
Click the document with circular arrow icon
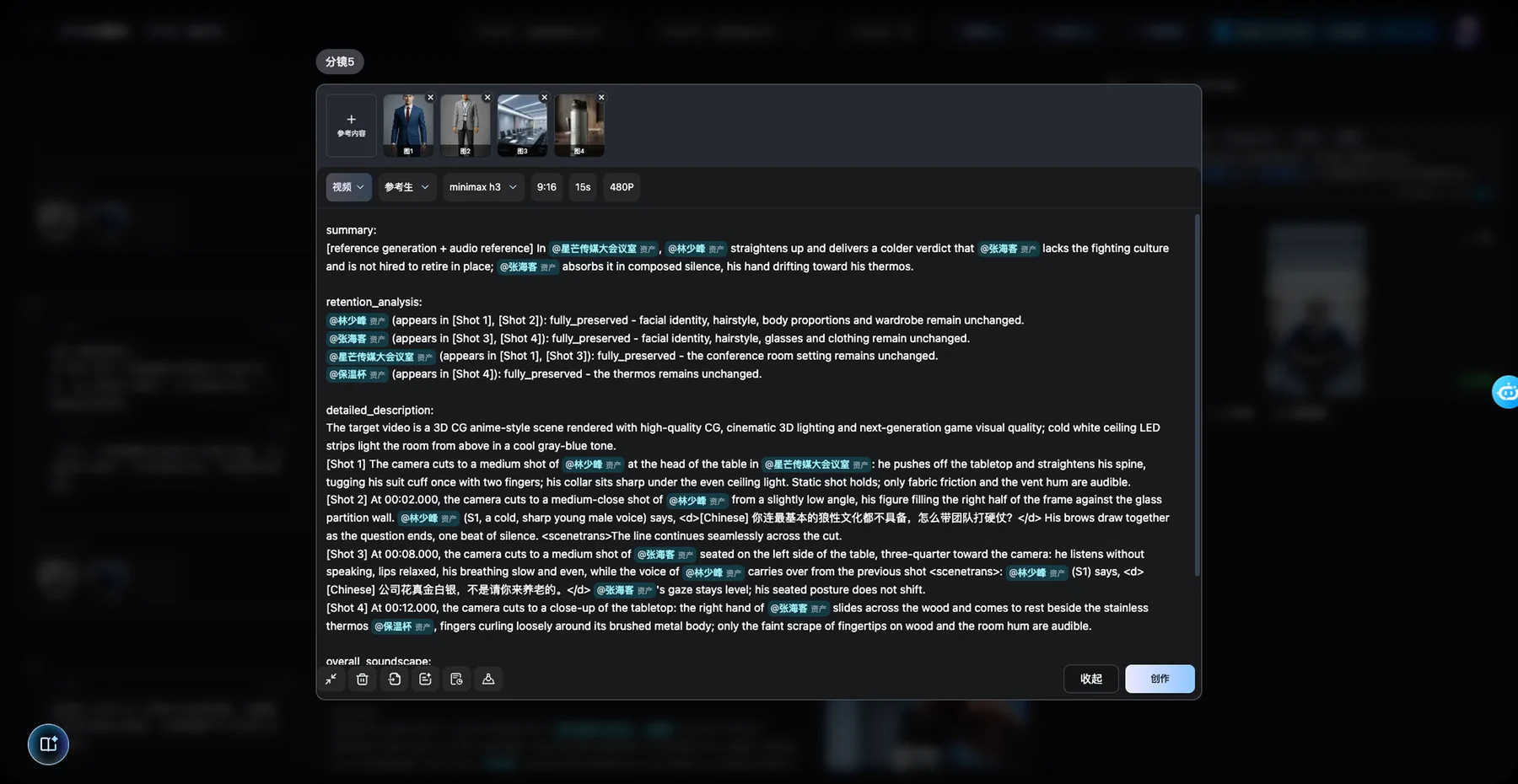point(394,679)
